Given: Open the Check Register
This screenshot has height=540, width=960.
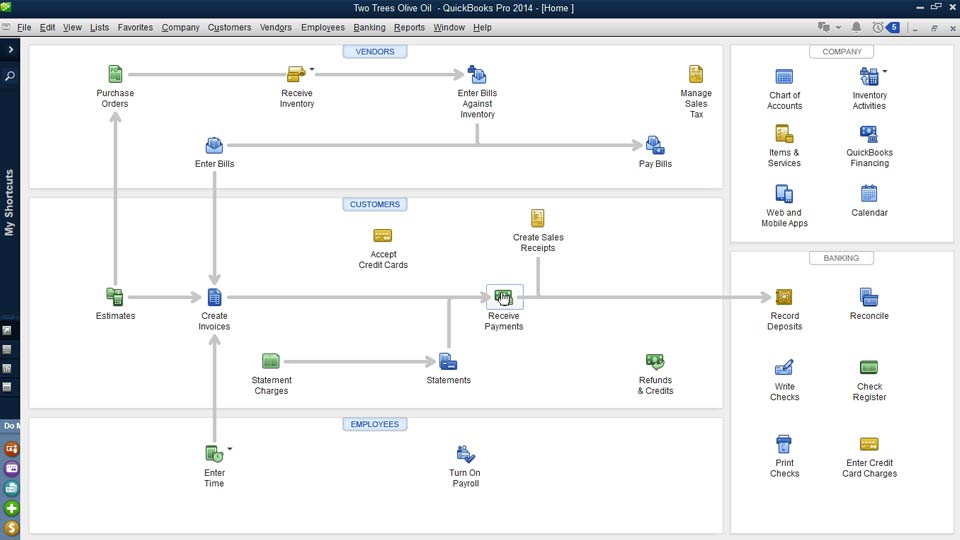Looking at the screenshot, I should (x=869, y=367).
